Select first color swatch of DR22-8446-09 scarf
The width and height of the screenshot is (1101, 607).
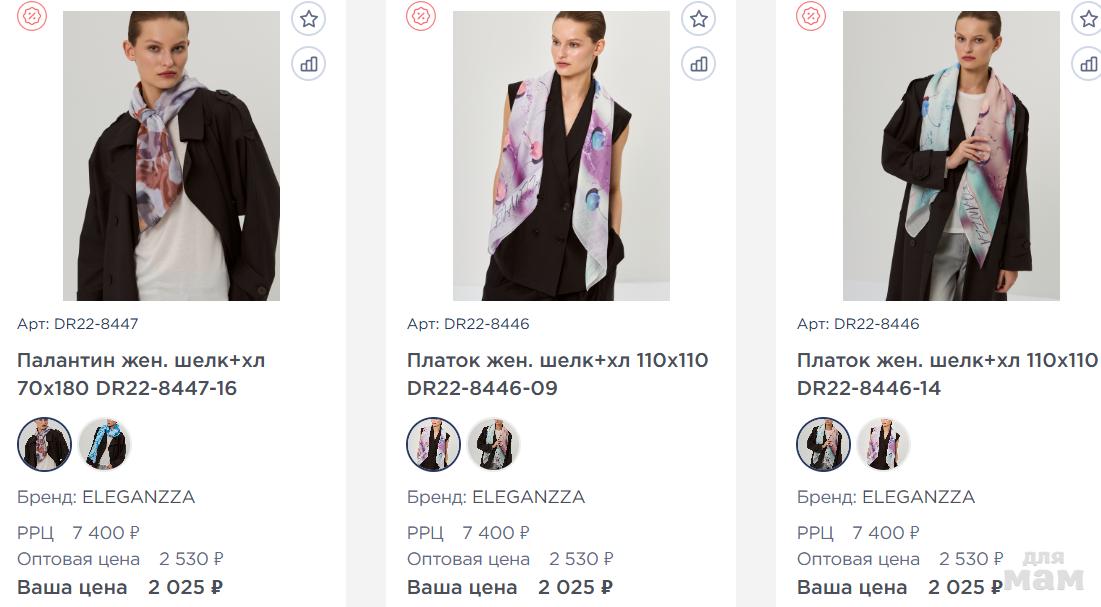pos(434,444)
